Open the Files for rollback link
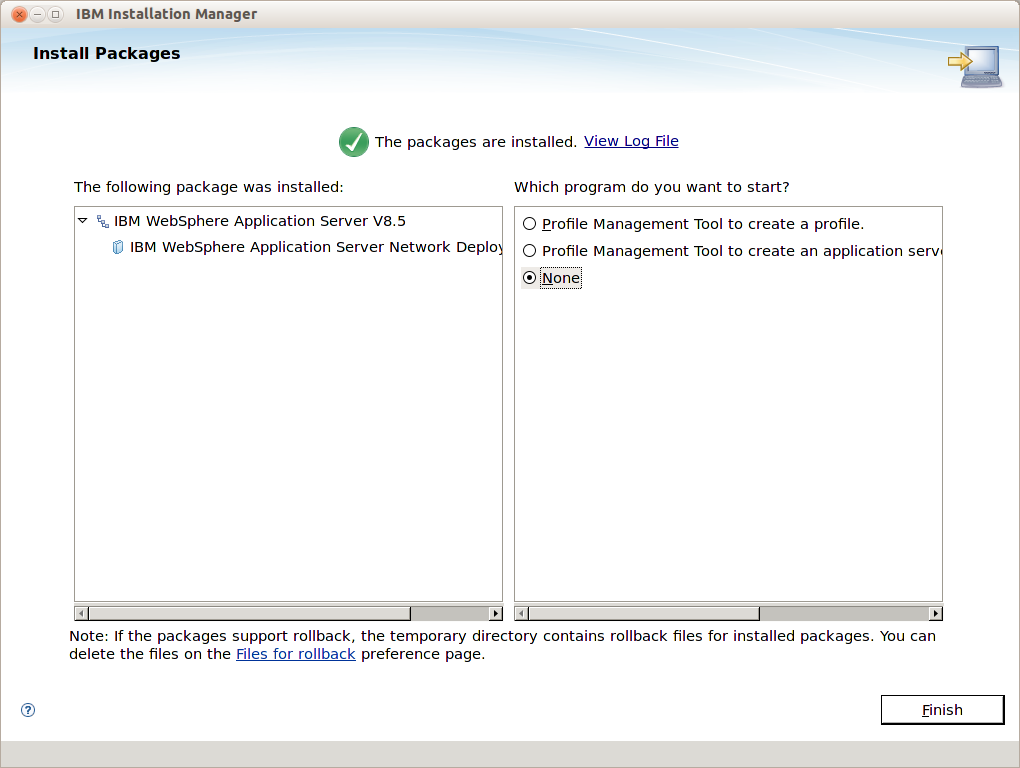 (295, 654)
